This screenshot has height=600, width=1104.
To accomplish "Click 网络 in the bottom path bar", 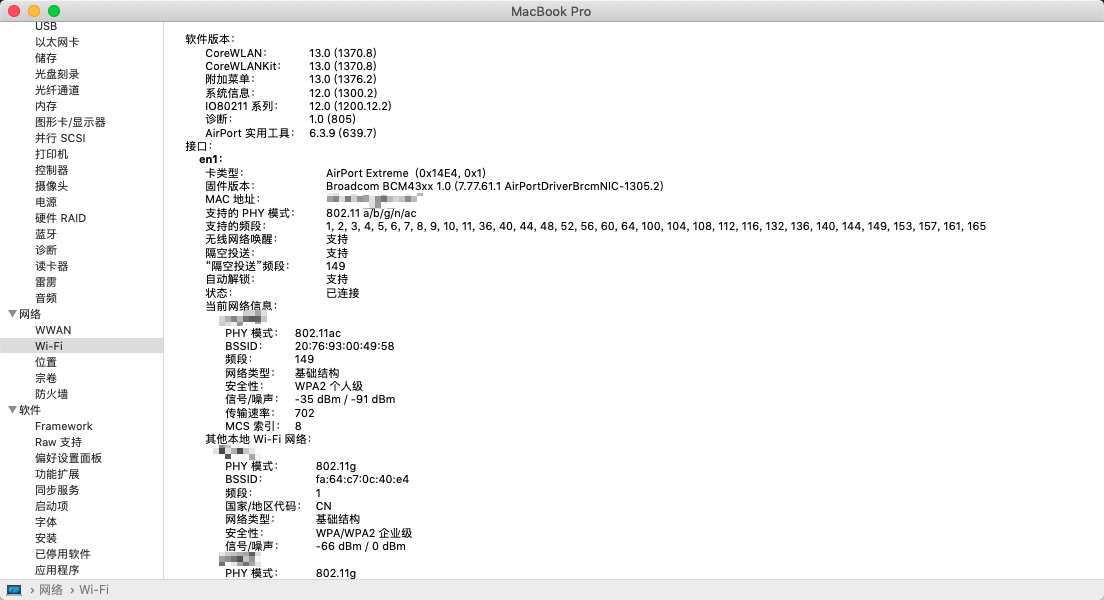I will click(51, 590).
